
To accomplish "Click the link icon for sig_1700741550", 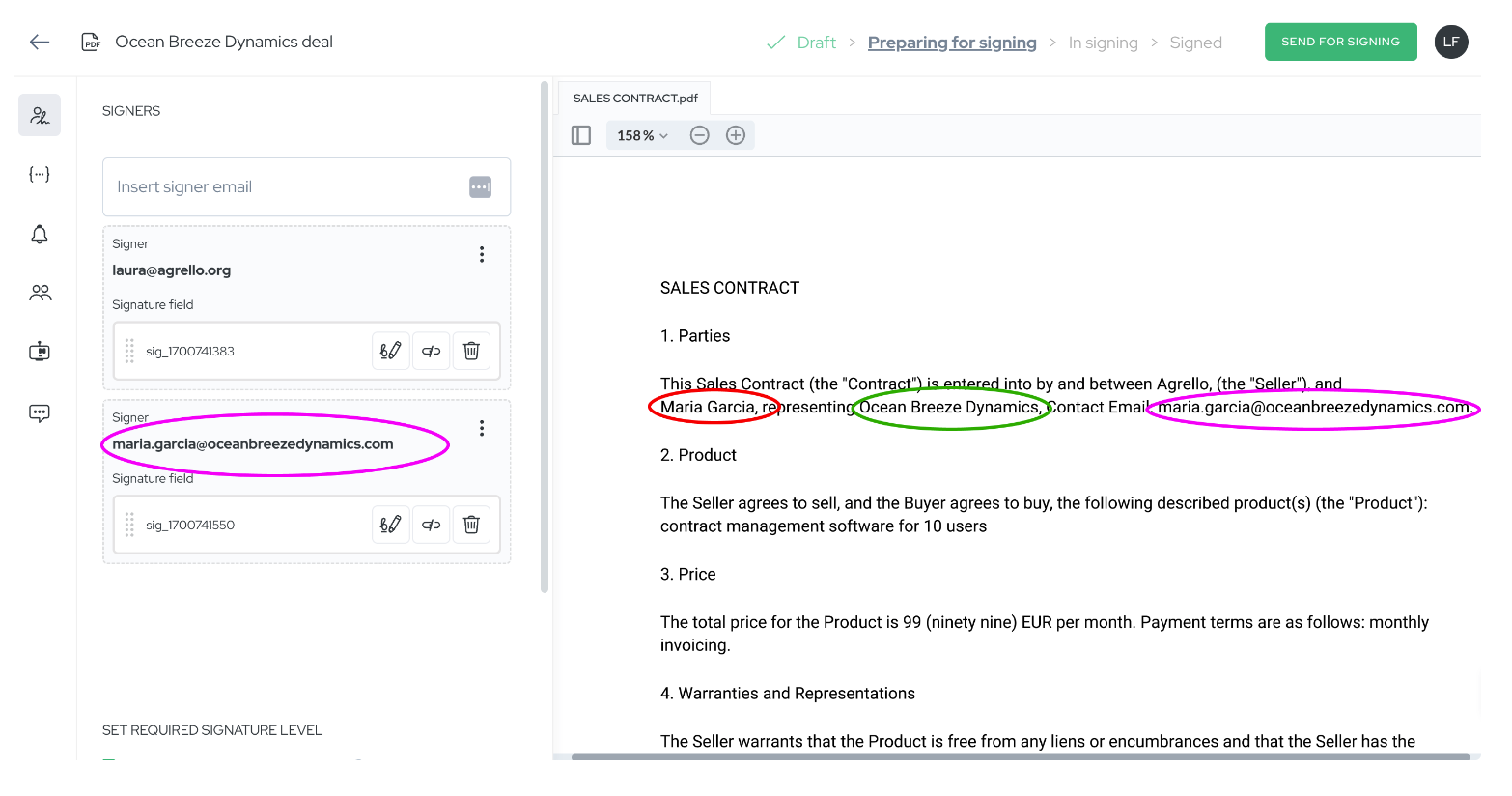I will tap(432, 525).
